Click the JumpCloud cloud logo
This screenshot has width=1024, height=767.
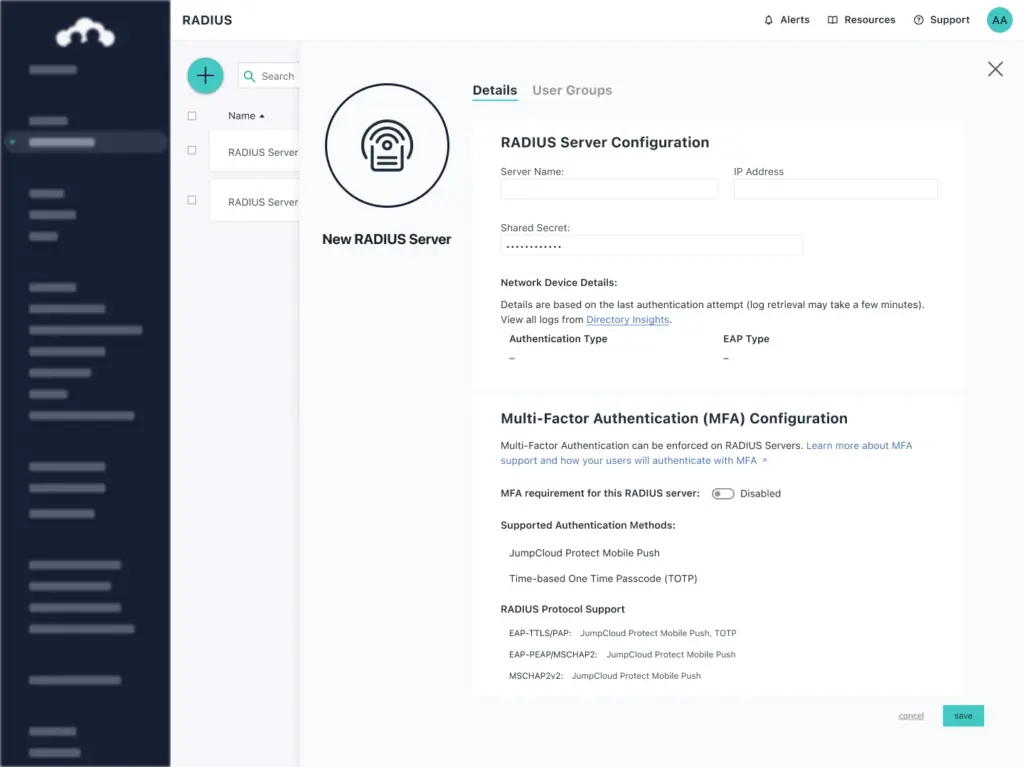coord(86,33)
